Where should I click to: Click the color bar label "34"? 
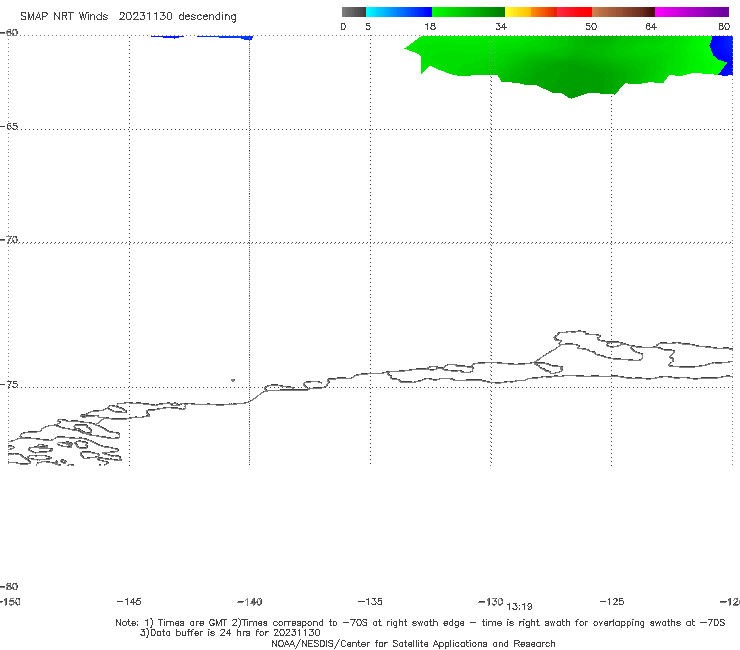pos(501,26)
